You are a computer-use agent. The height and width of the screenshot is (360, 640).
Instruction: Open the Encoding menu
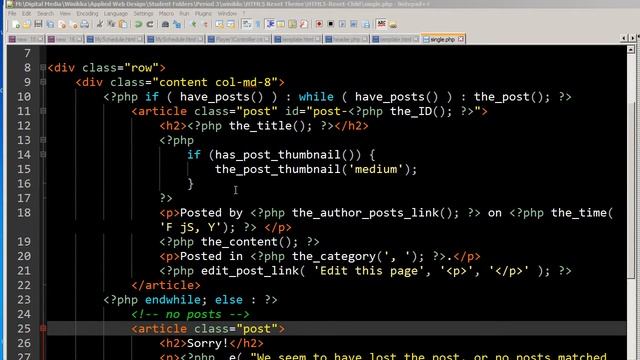pos(87,13)
